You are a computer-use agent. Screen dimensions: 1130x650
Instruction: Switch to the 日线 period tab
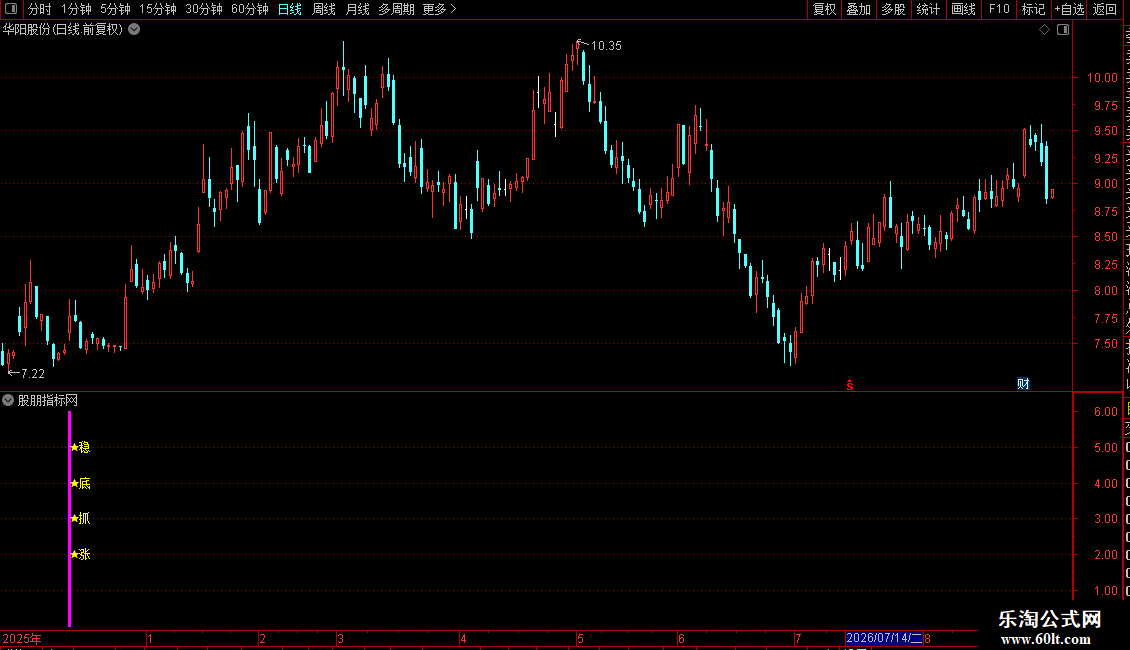click(290, 9)
